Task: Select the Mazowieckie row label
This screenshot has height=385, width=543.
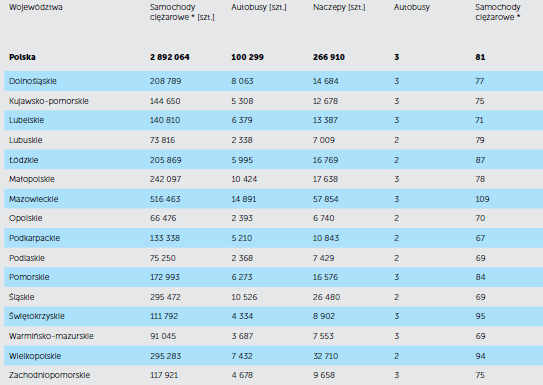Action: [x=34, y=199]
